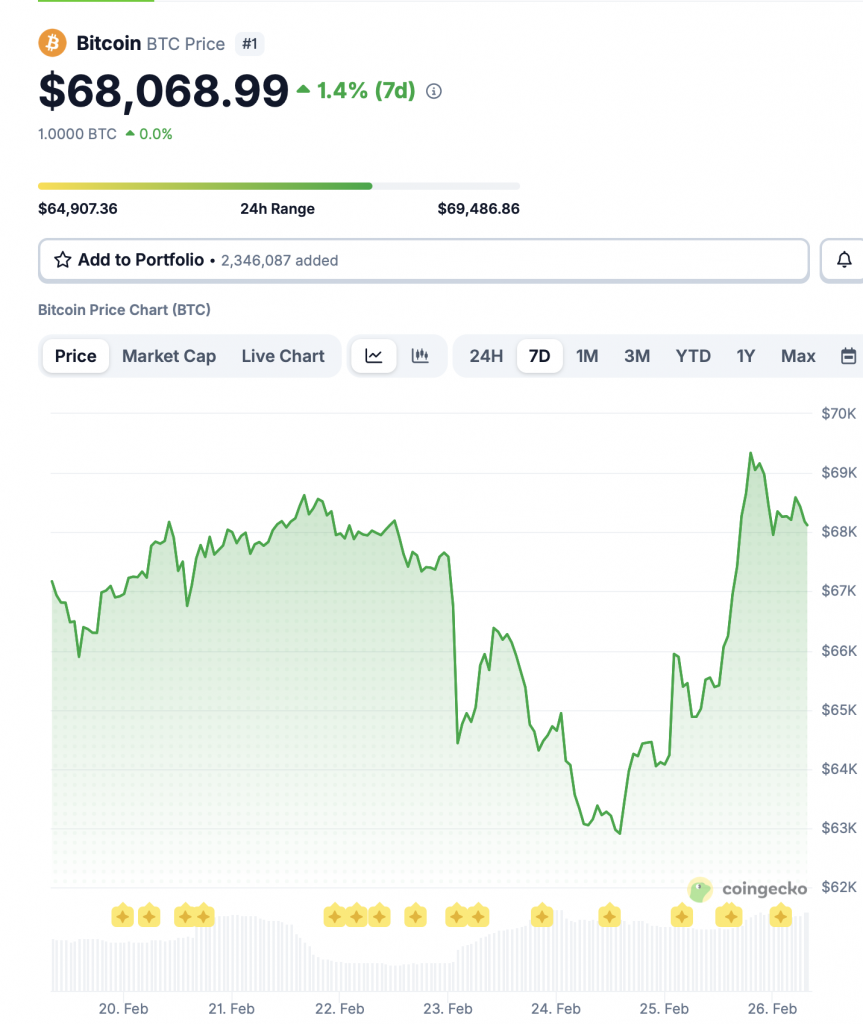Select the 1M time range
This screenshot has width=863, height=1024.
(587, 356)
